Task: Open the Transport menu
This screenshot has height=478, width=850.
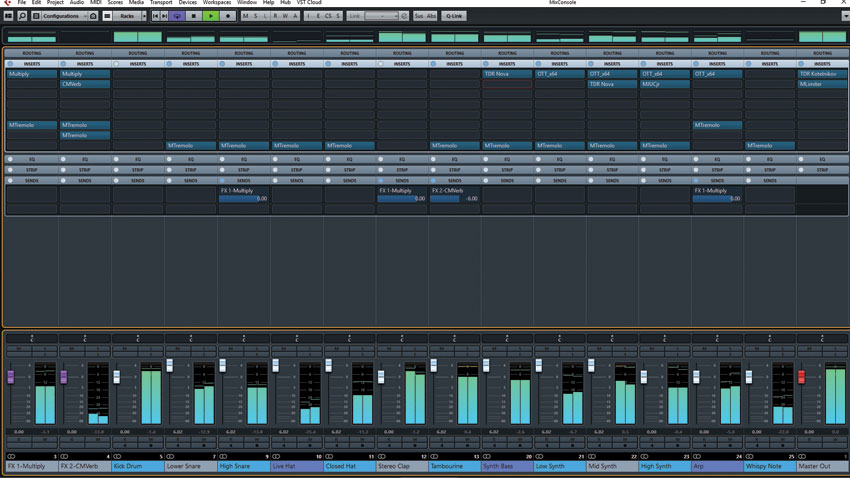Action: tap(161, 3)
